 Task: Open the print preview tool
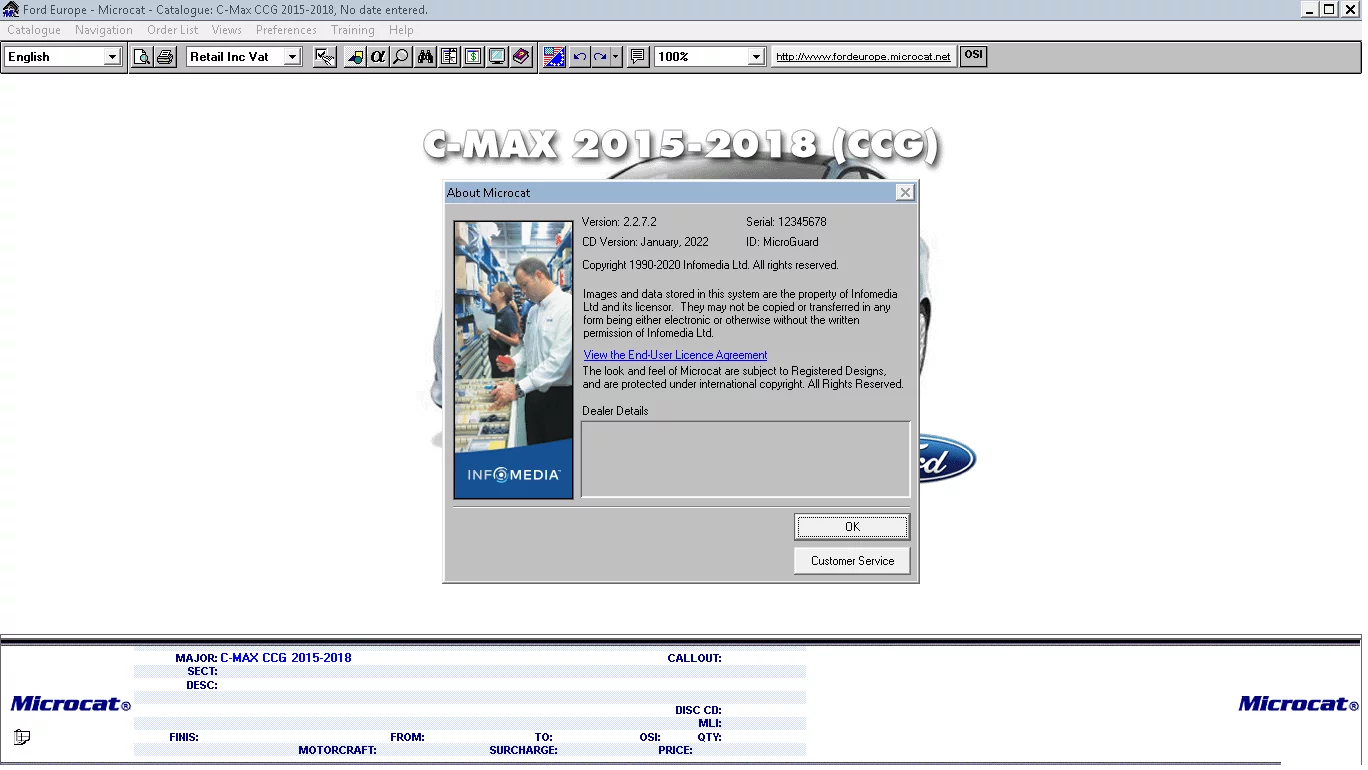pos(141,56)
